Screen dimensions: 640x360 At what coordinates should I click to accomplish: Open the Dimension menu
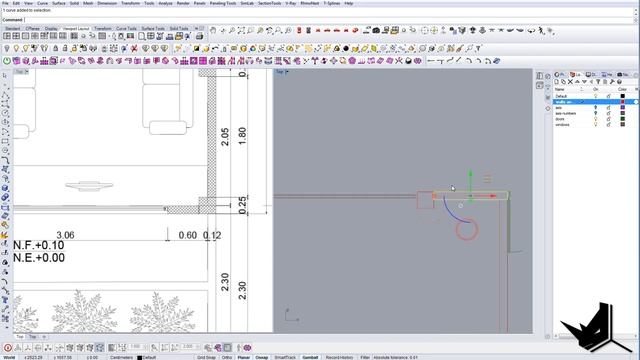(107, 3)
